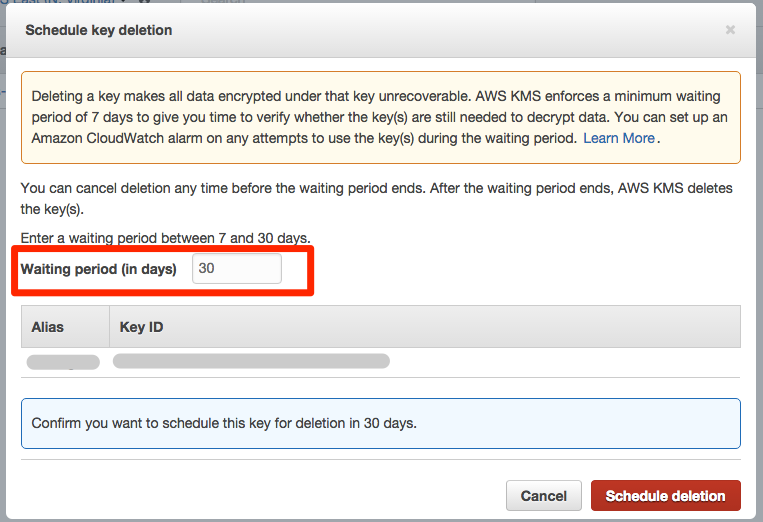Click the Key ID column header
The image size is (763, 522).
click(141, 327)
